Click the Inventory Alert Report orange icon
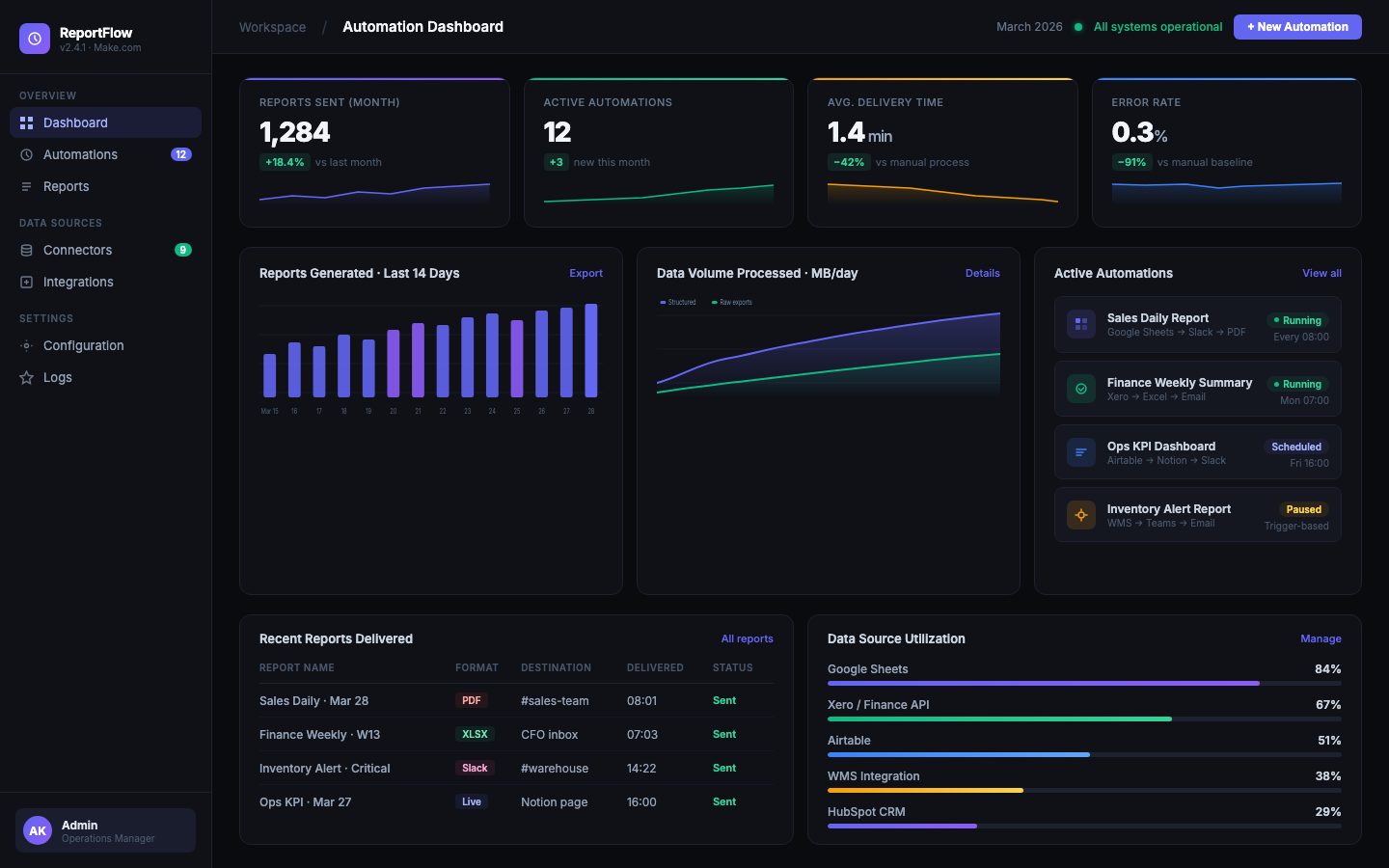Viewport: 1389px width, 868px height. (x=1081, y=515)
